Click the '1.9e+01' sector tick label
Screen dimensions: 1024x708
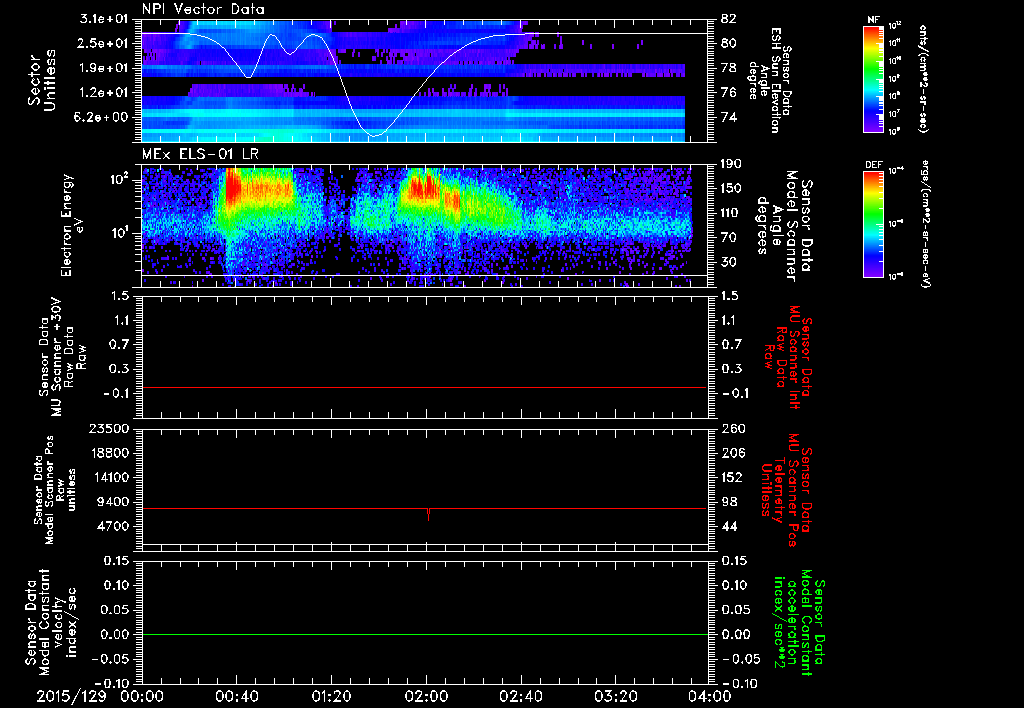(x=102, y=68)
